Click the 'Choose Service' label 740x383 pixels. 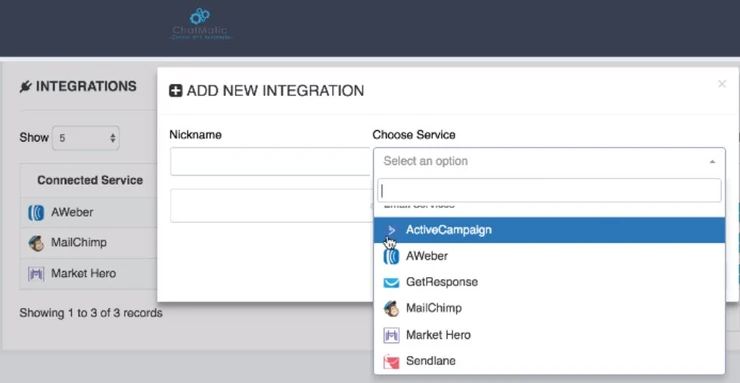pos(414,135)
